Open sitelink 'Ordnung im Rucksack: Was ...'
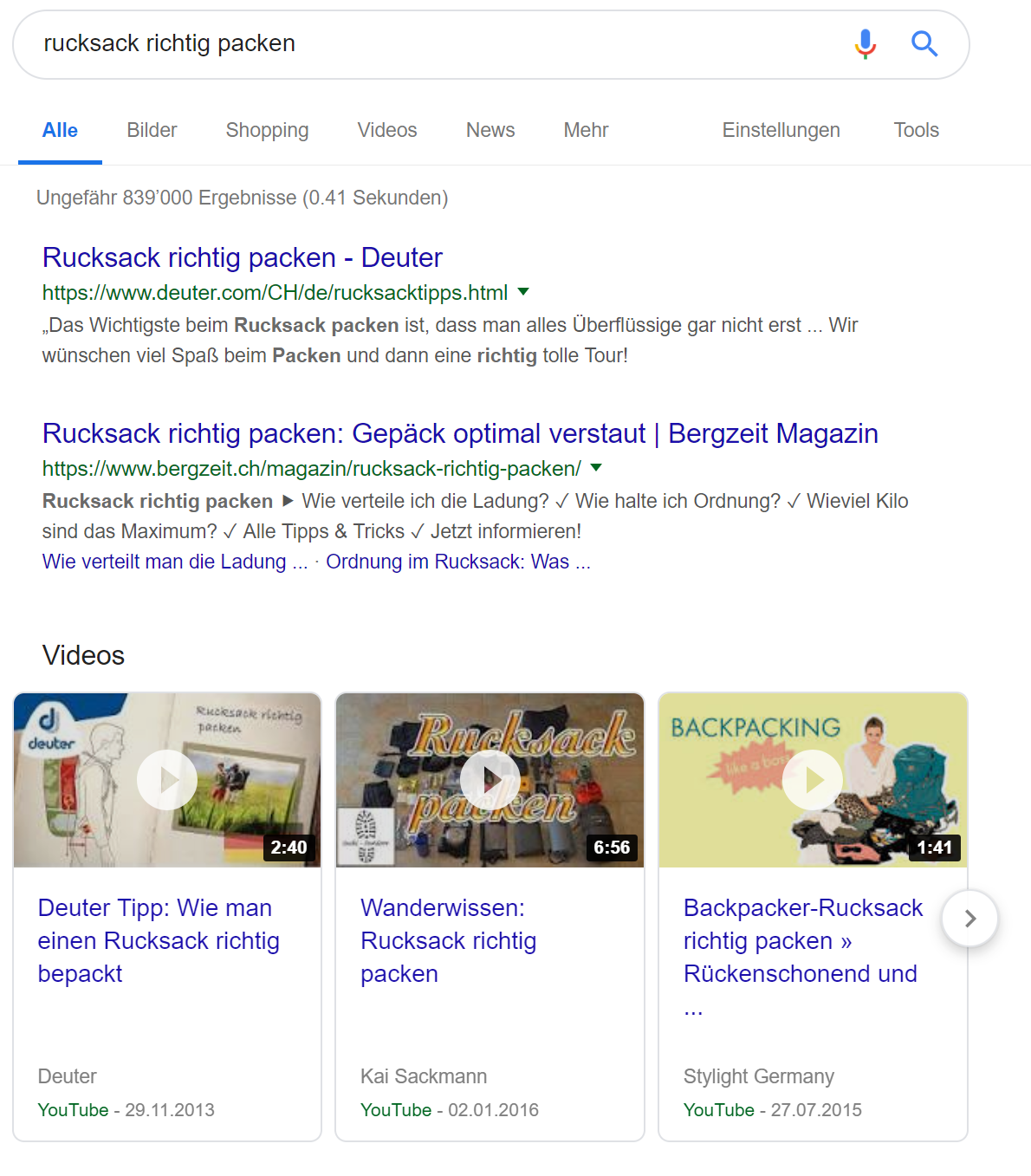Screen dimensions: 1031x1176 [458, 562]
